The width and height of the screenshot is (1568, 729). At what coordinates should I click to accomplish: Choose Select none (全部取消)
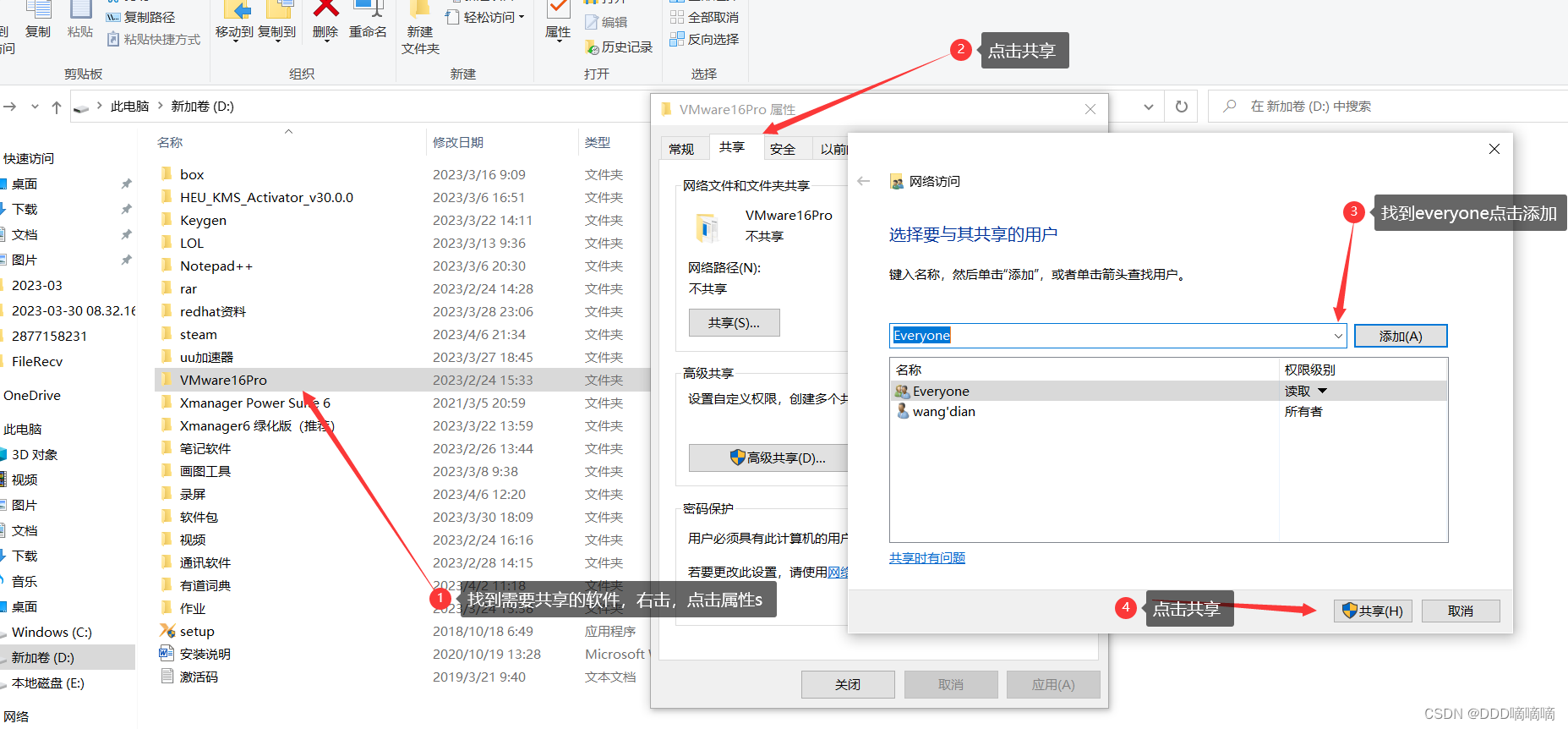[x=704, y=17]
